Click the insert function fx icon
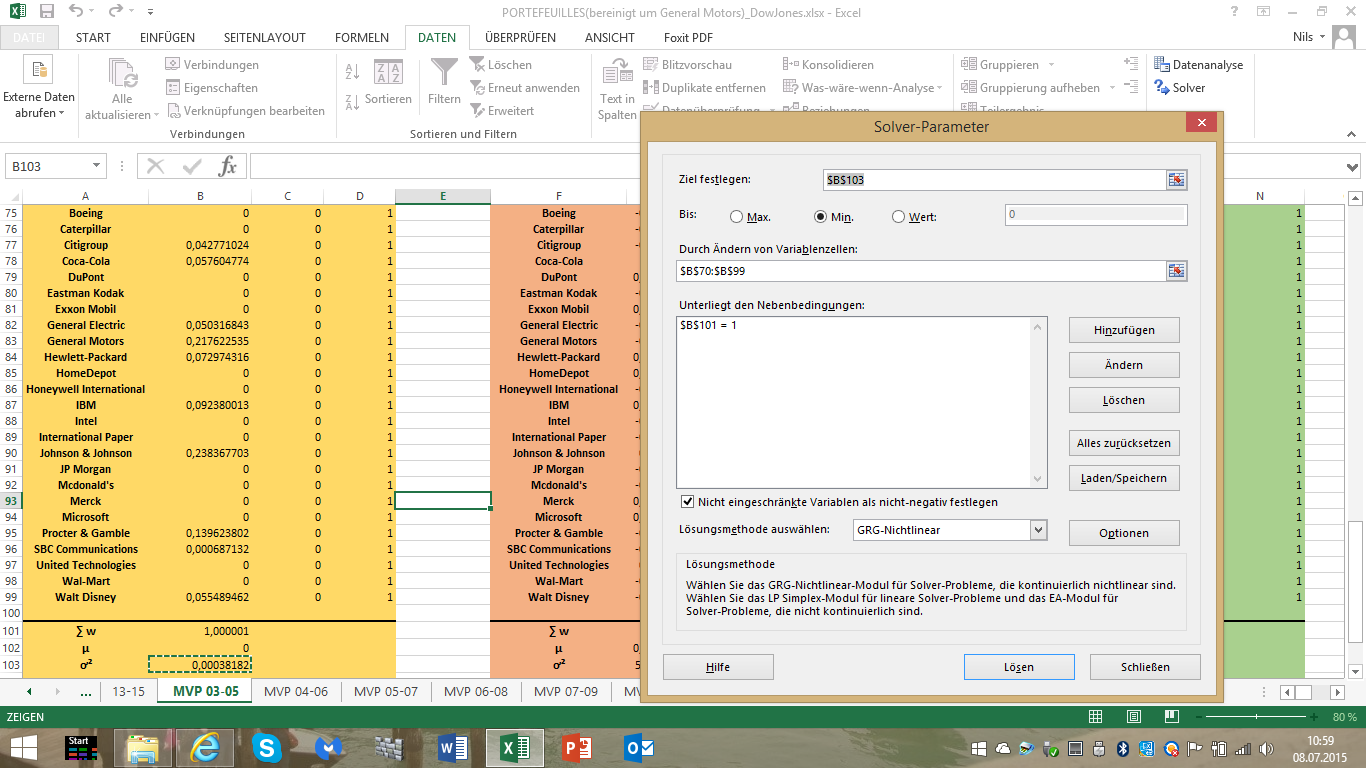Viewport: 1366px width, 768px height. 228,166
